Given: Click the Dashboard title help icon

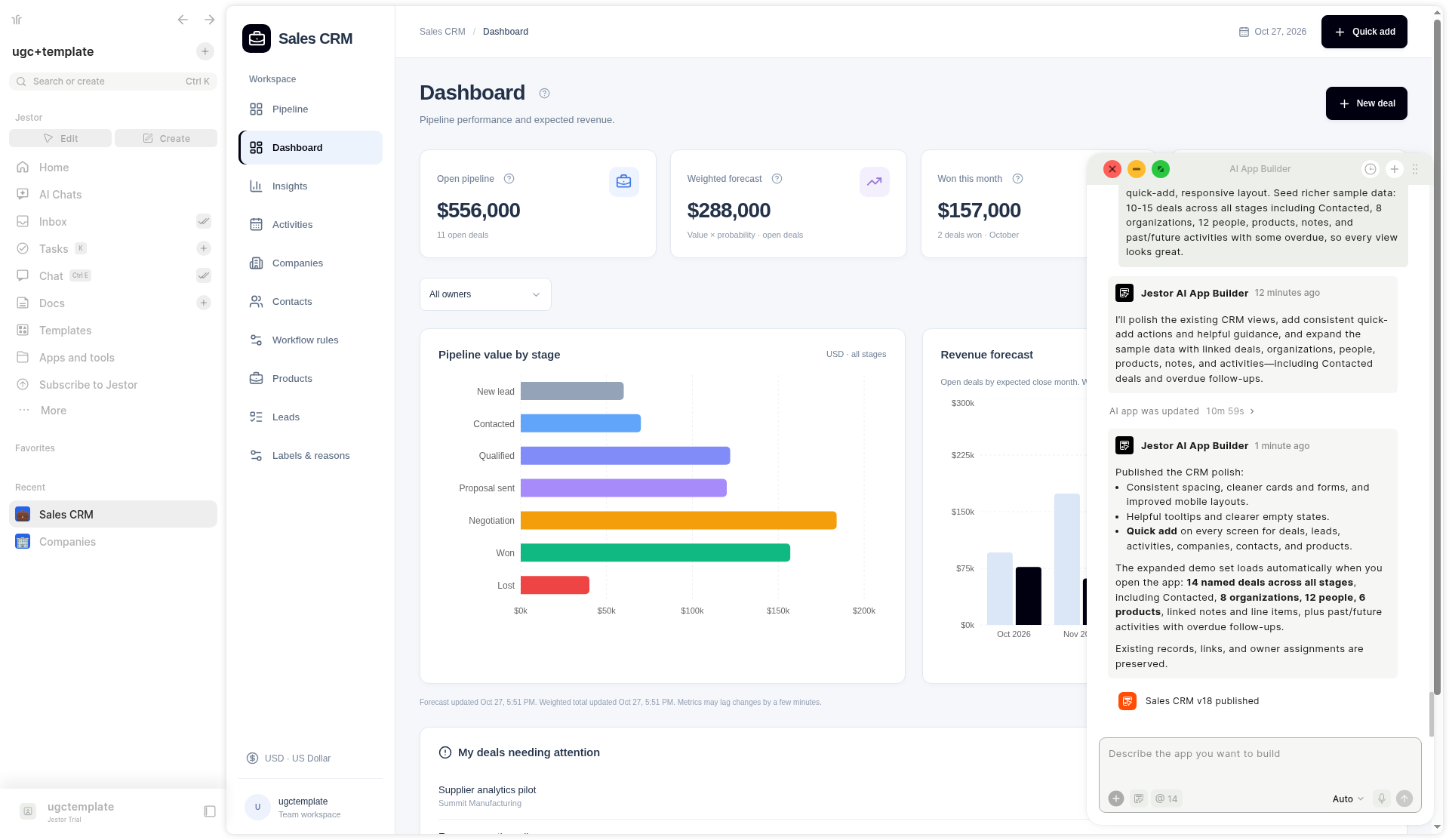Looking at the screenshot, I should click(x=544, y=94).
